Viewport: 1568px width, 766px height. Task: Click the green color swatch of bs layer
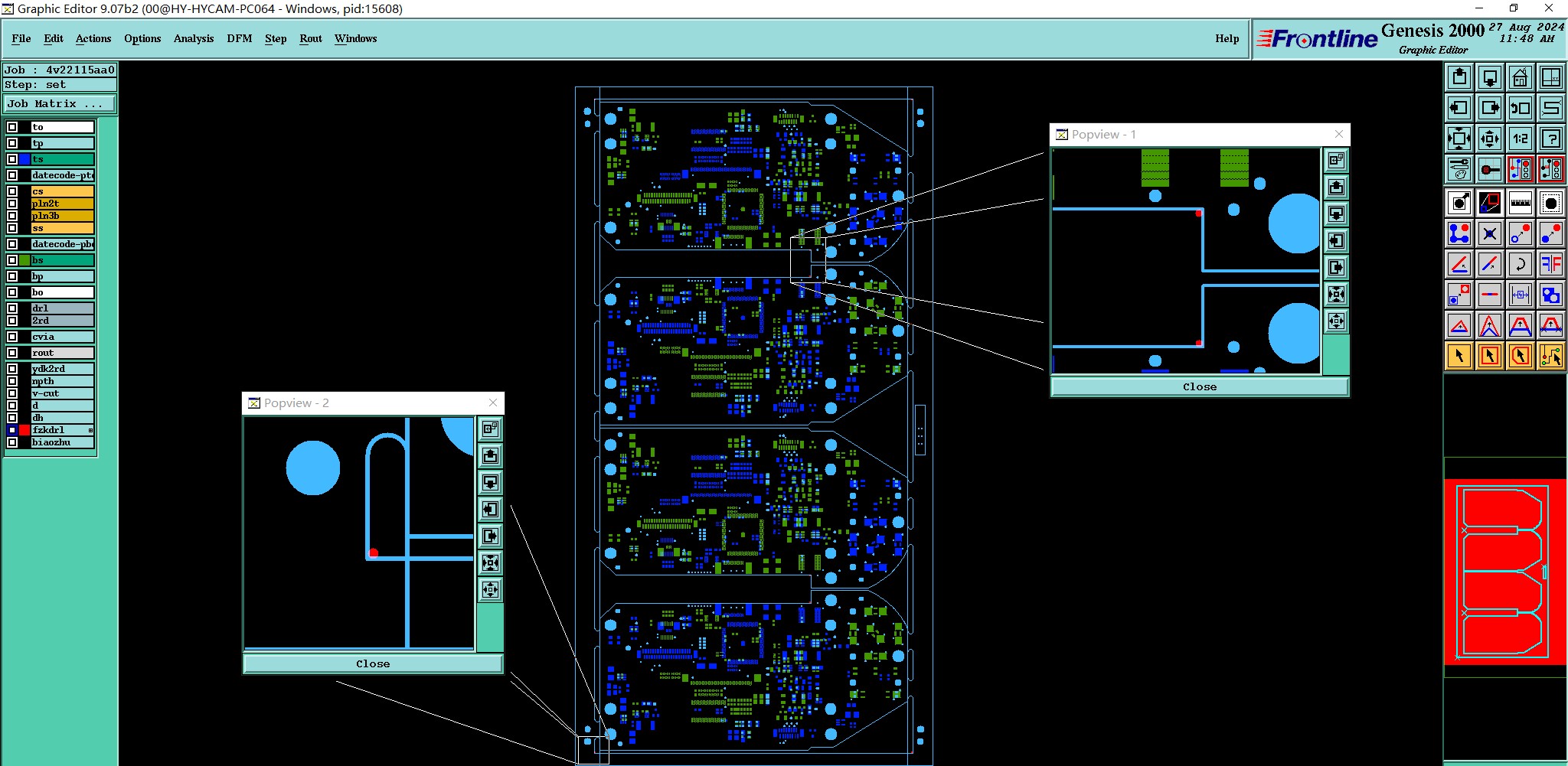(24, 260)
